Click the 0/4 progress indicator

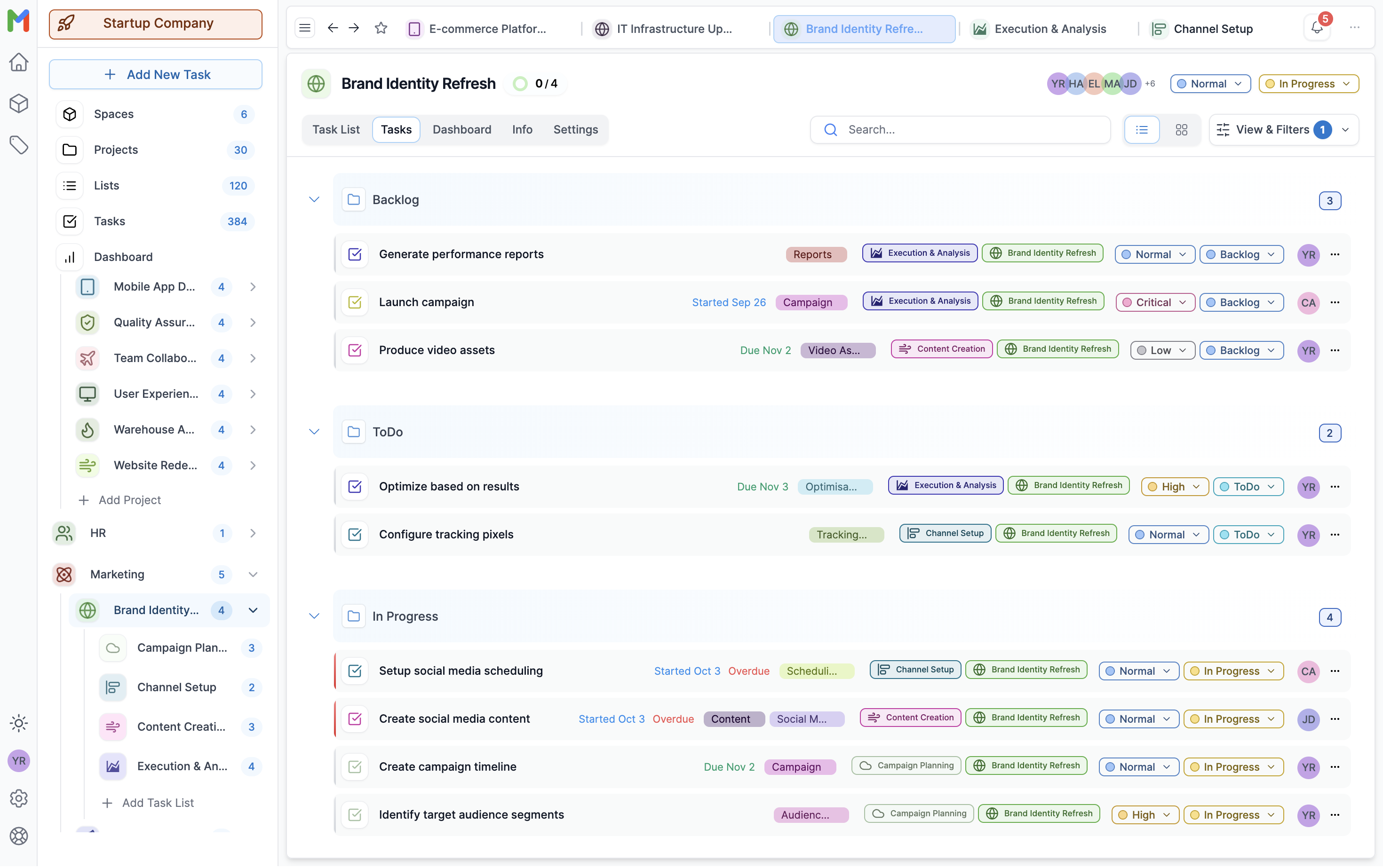pos(535,83)
